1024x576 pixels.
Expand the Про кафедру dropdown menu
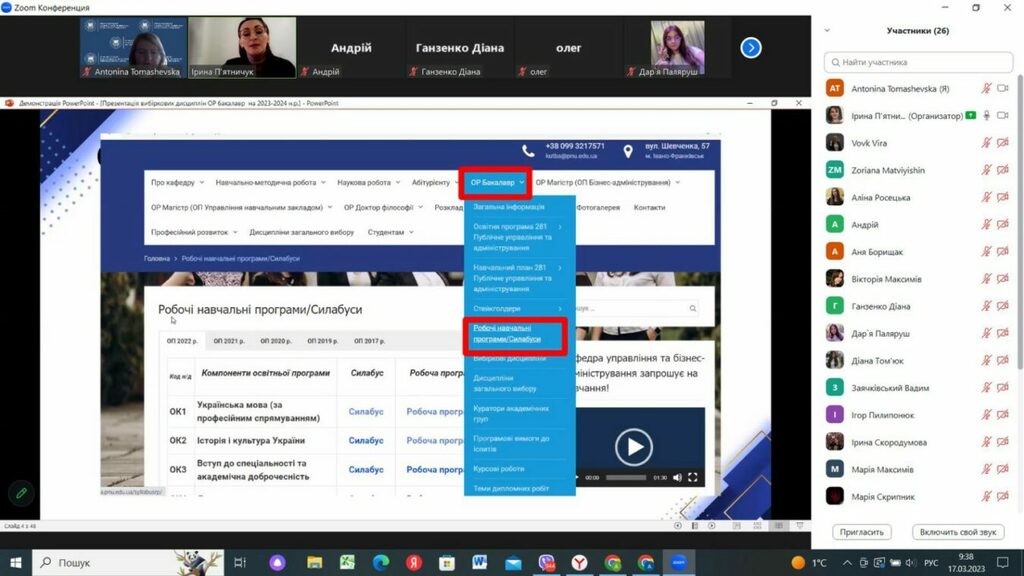coord(177,183)
